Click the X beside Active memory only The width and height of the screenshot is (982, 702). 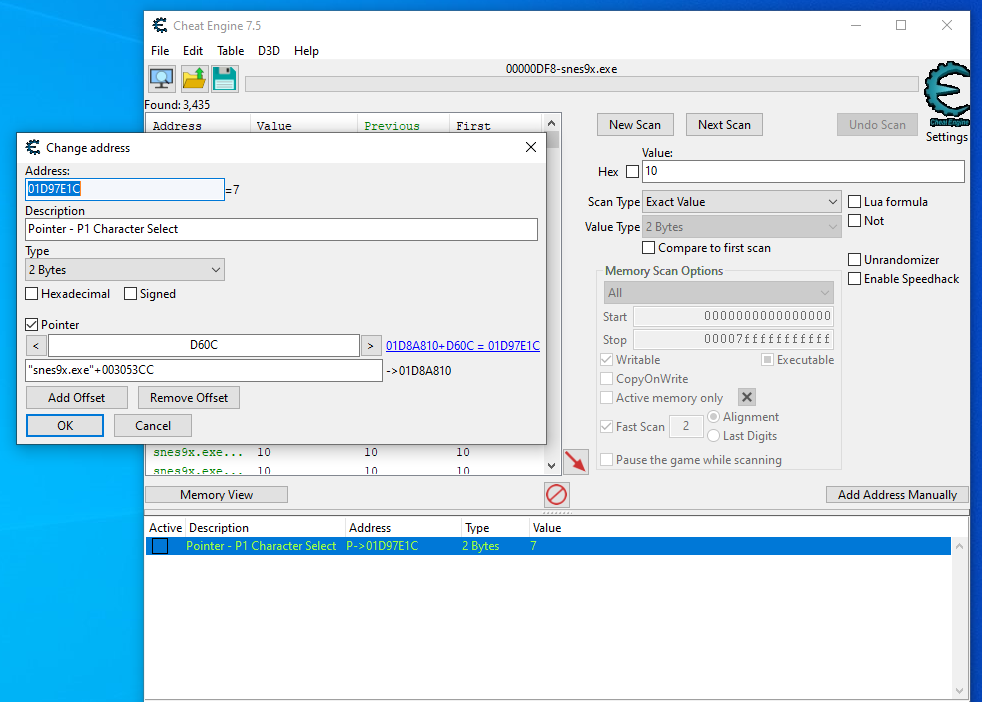(x=746, y=398)
